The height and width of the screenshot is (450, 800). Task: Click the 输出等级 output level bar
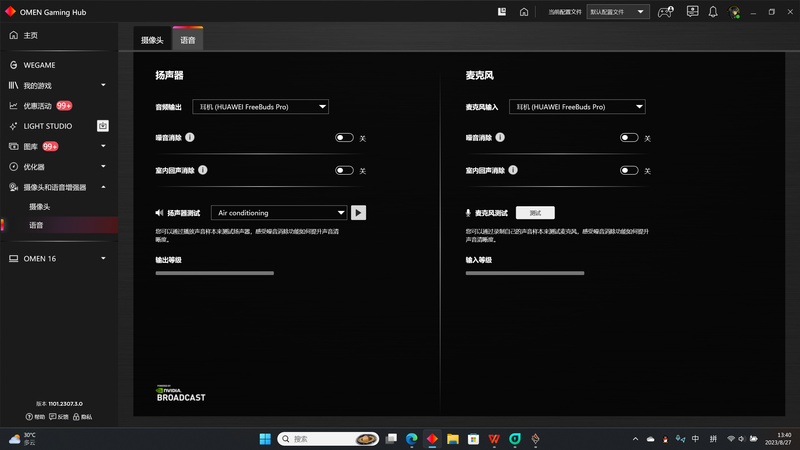click(214, 272)
